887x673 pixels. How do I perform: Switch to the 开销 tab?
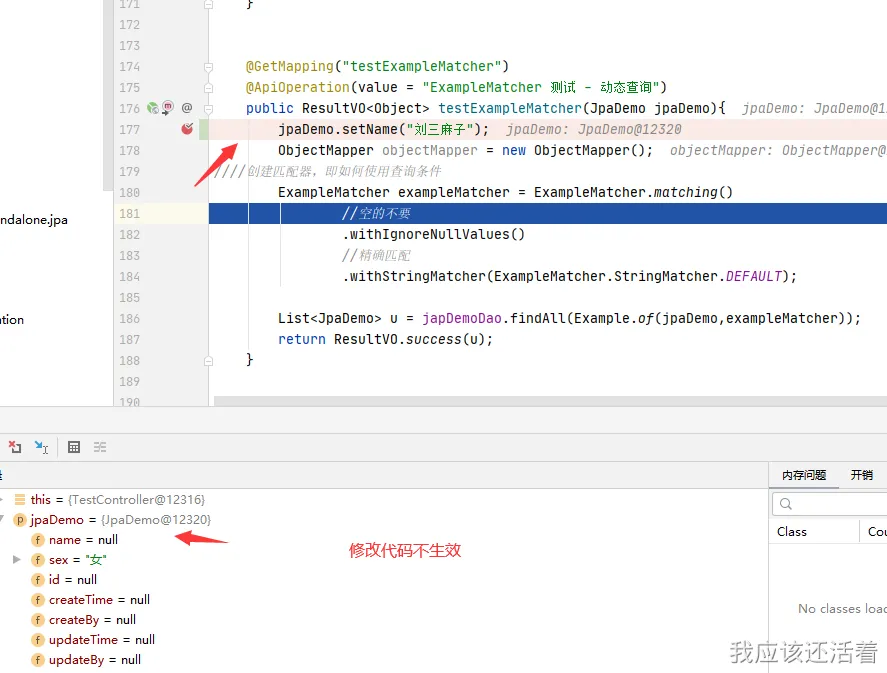tap(861, 475)
